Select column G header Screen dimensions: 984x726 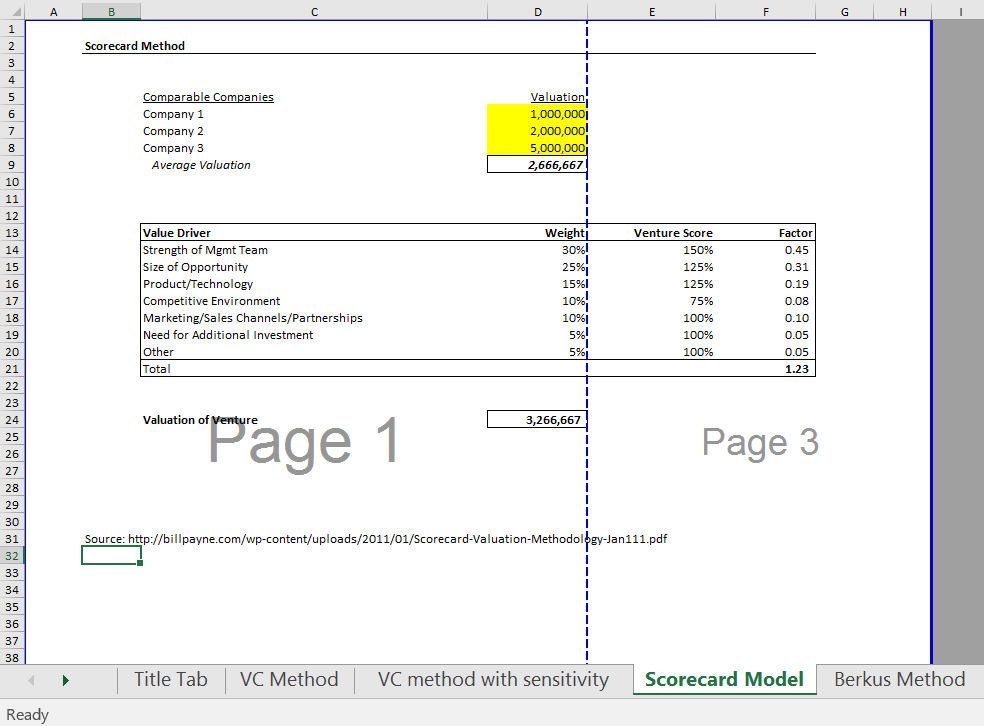[845, 12]
